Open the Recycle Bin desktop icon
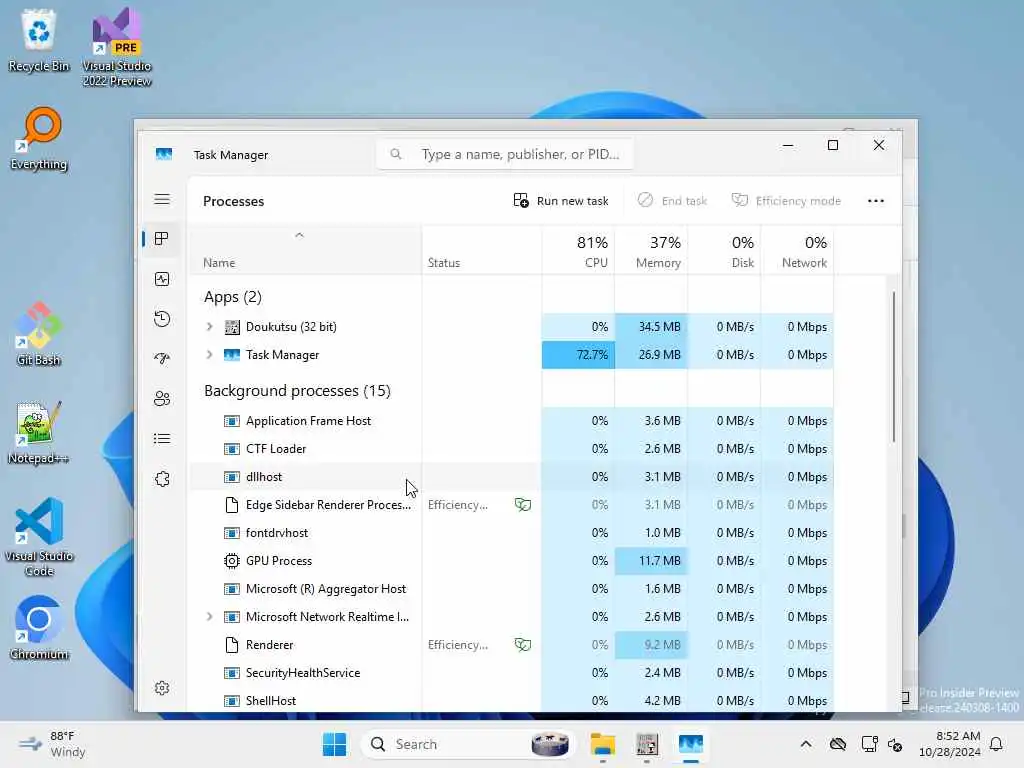1024x768 pixels. coord(39,39)
